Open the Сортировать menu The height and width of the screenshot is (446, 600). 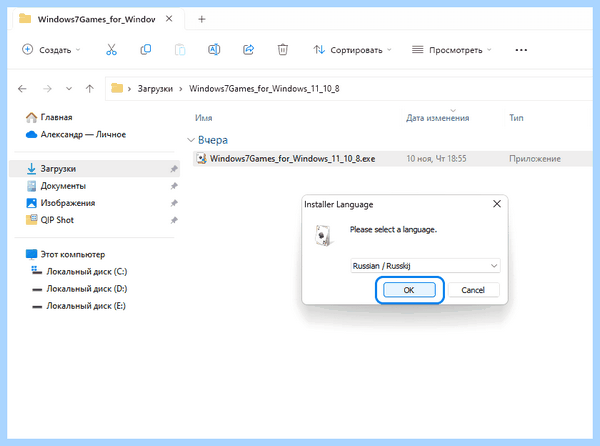tap(352, 50)
